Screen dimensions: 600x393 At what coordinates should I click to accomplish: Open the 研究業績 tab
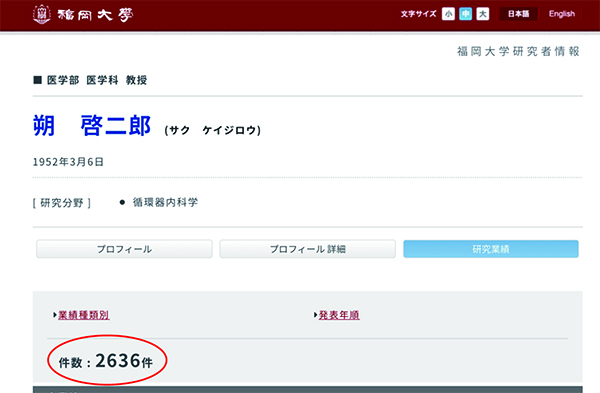click(491, 249)
